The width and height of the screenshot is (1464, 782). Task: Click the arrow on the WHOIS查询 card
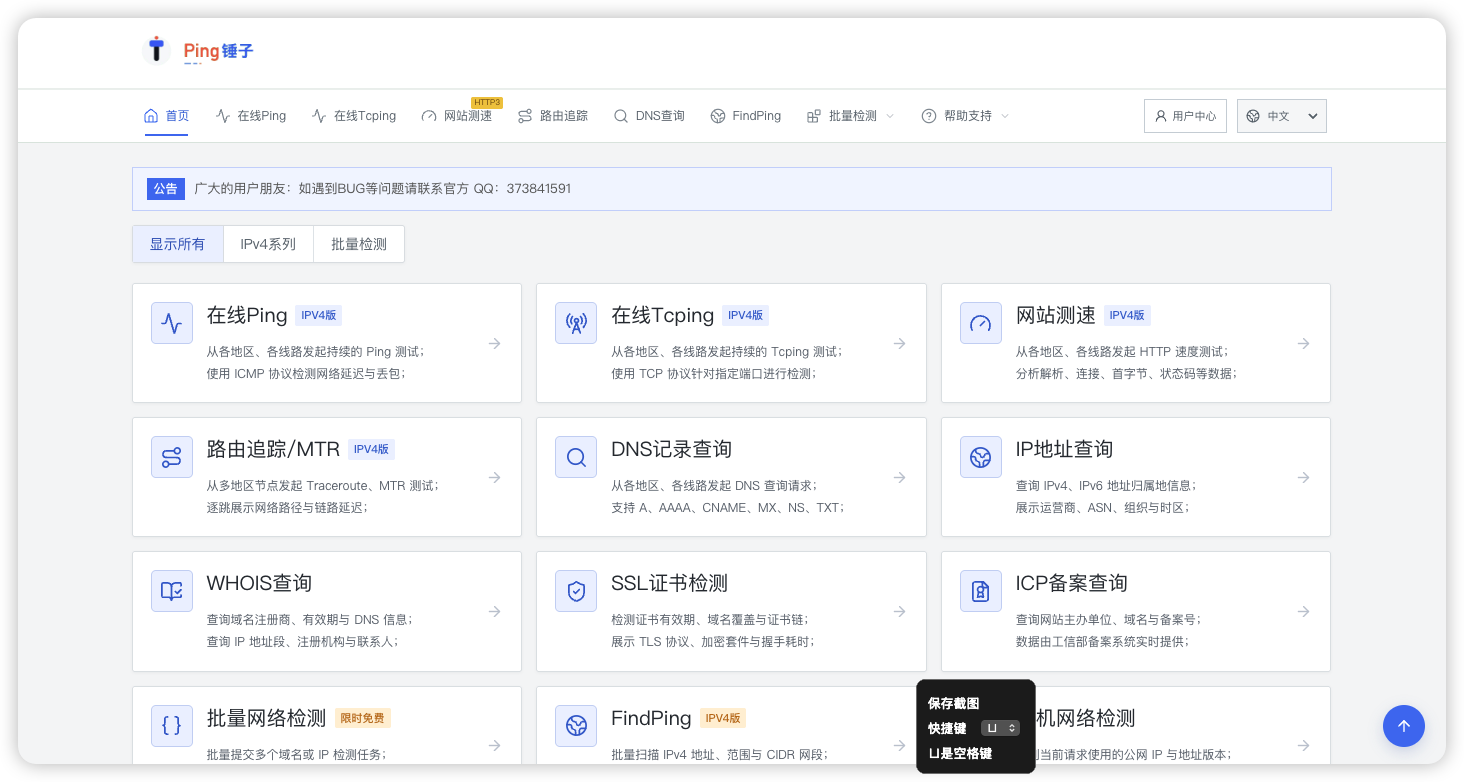[x=495, y=611]
